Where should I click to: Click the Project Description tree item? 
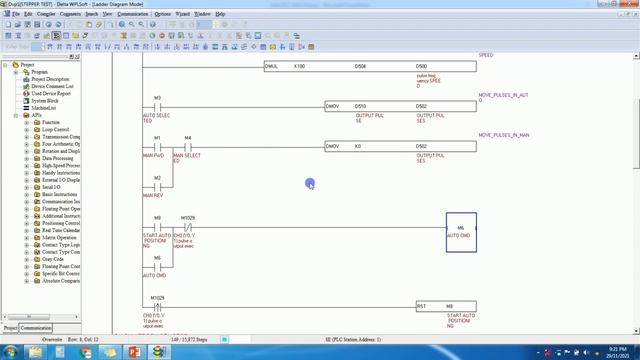pos(50,79)
